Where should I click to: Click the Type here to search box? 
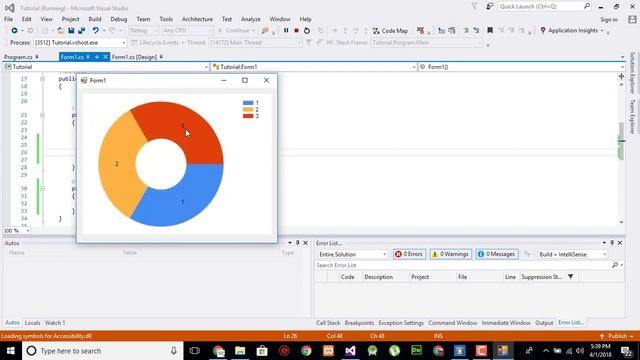coord(102,351)
